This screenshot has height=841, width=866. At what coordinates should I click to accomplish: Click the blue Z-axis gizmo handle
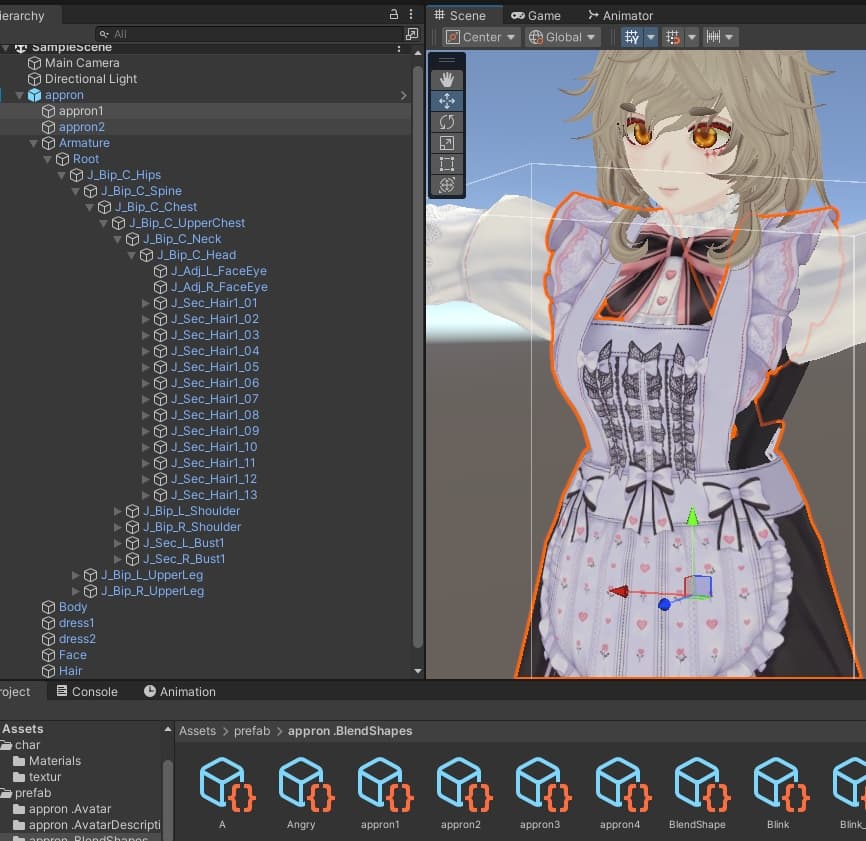[664, 605]
